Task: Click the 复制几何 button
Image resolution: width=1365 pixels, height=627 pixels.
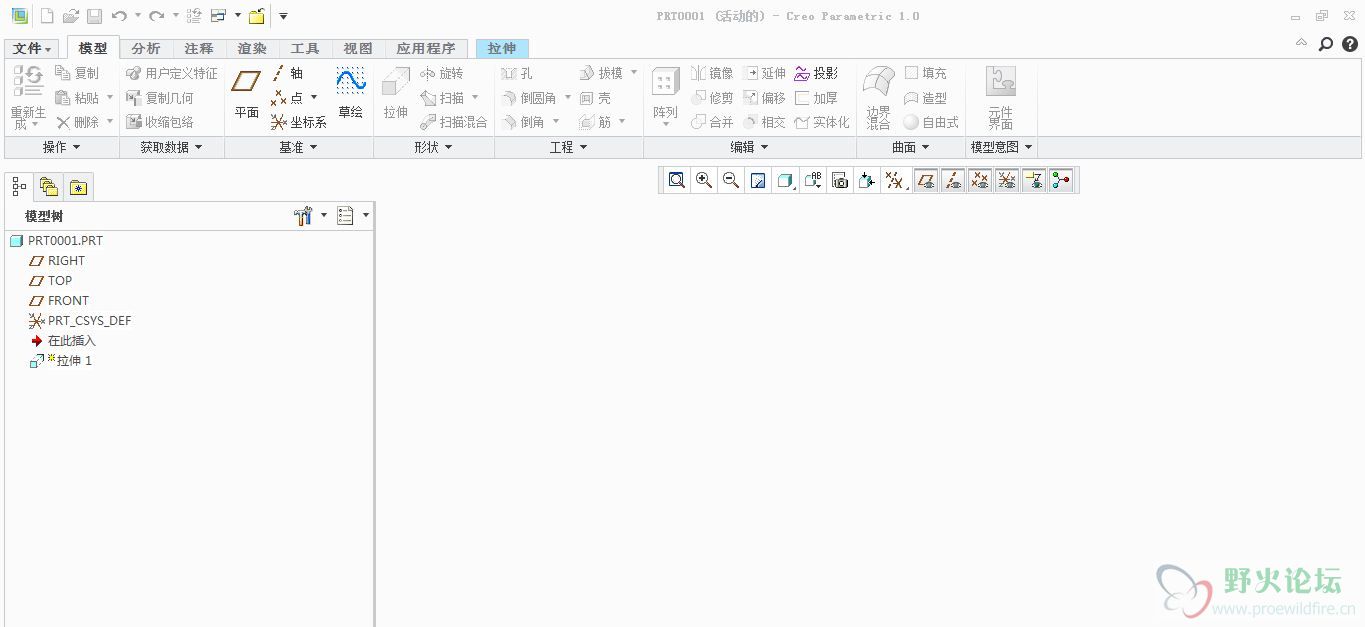Action: coord(160,98)
